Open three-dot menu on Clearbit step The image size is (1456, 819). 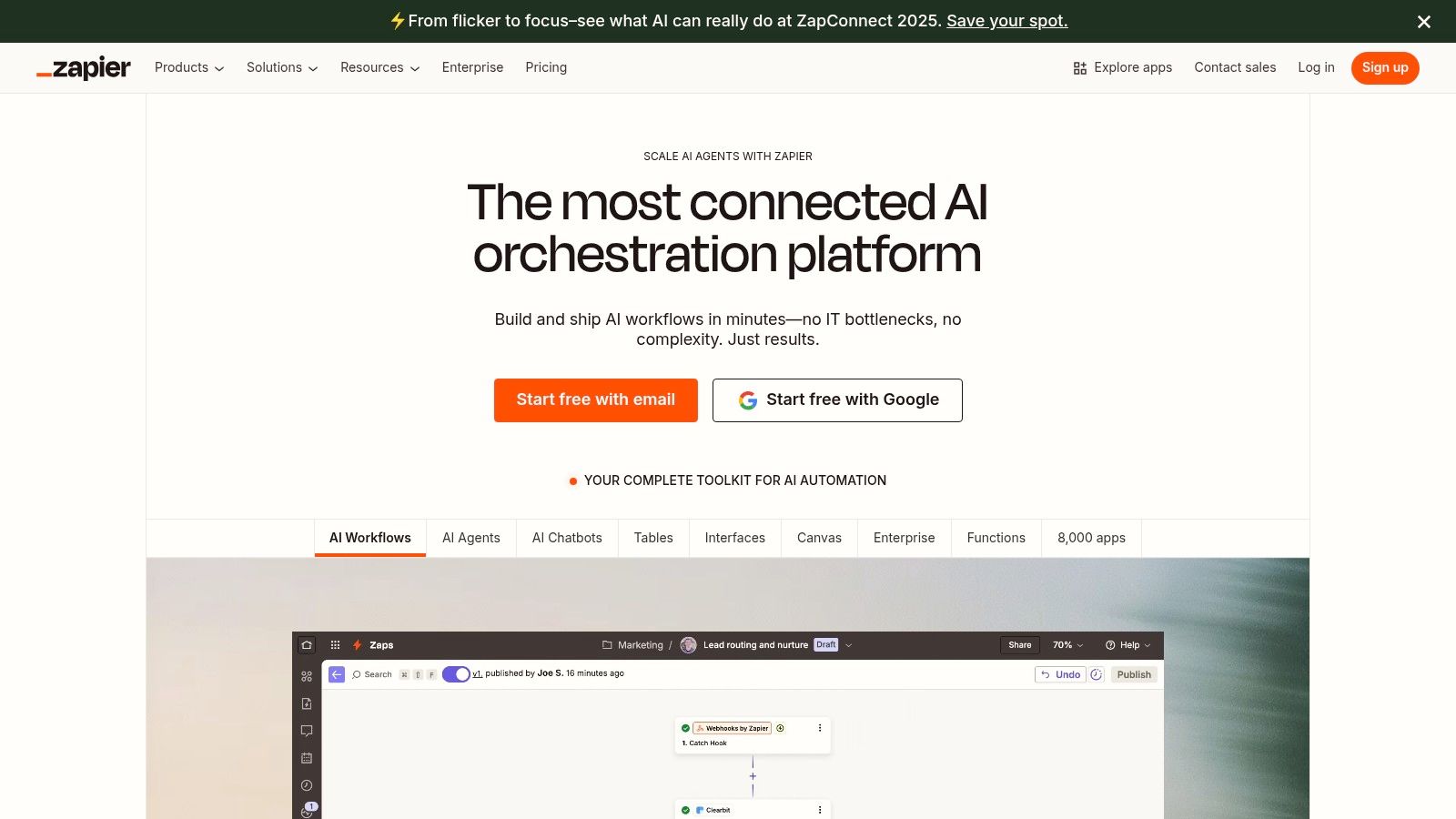(820, 810)
